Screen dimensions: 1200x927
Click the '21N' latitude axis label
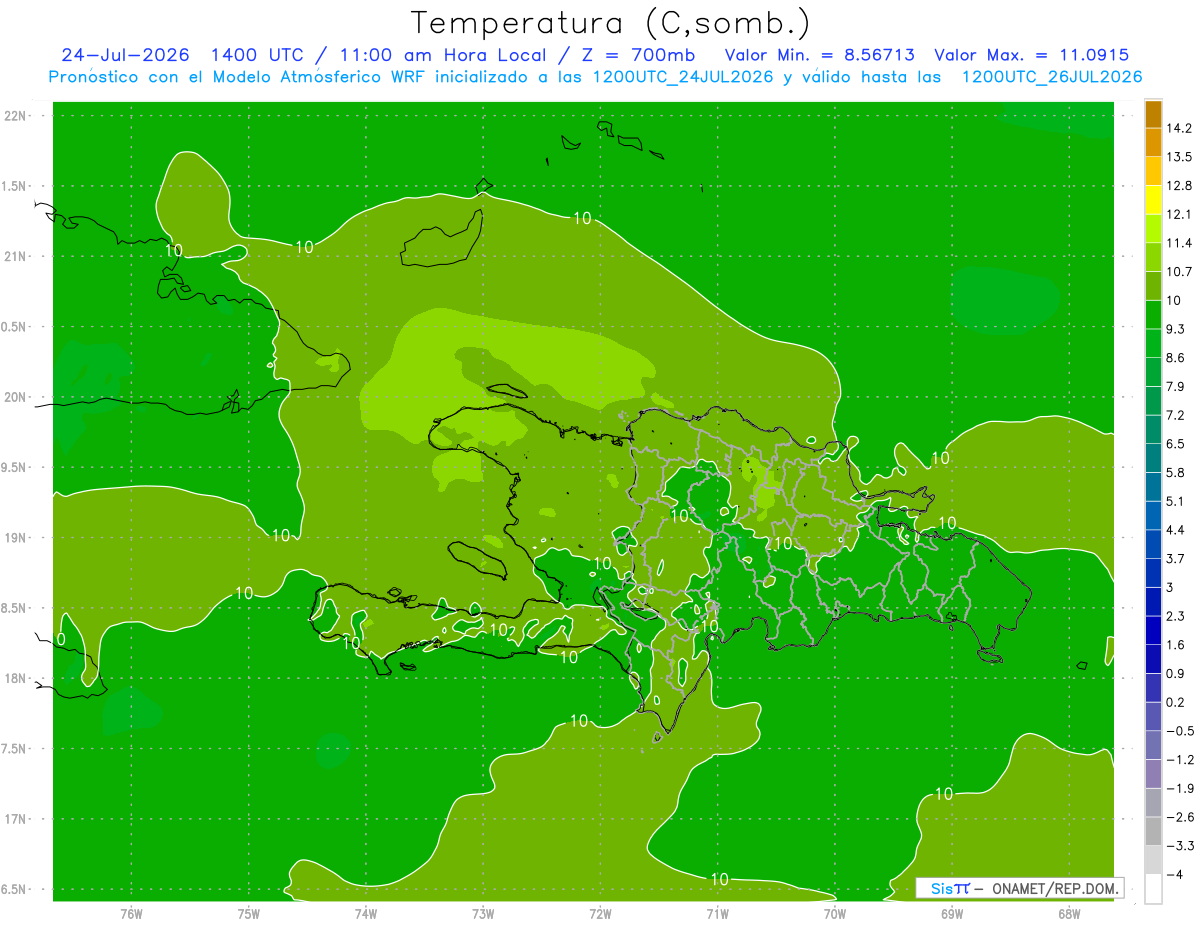(x=15, y=257)
